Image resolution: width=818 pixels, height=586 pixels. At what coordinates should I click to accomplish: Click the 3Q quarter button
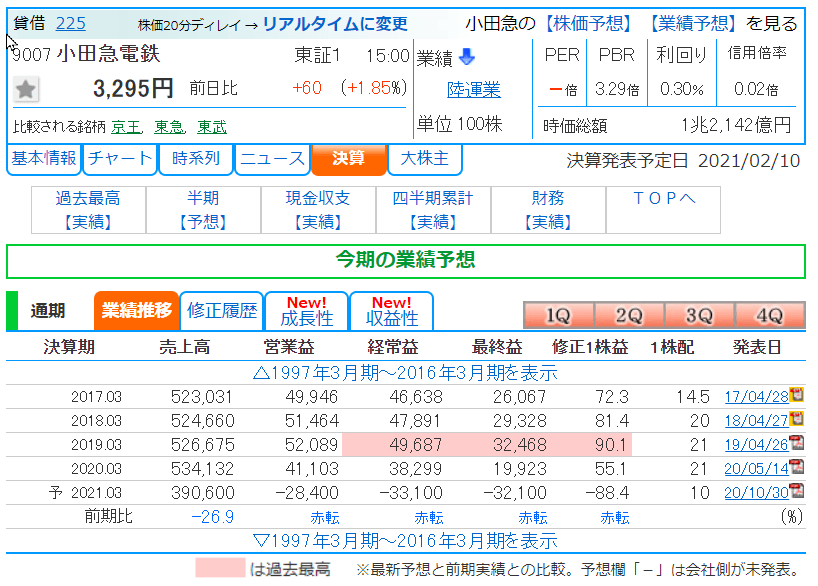(x=699, y=316)
